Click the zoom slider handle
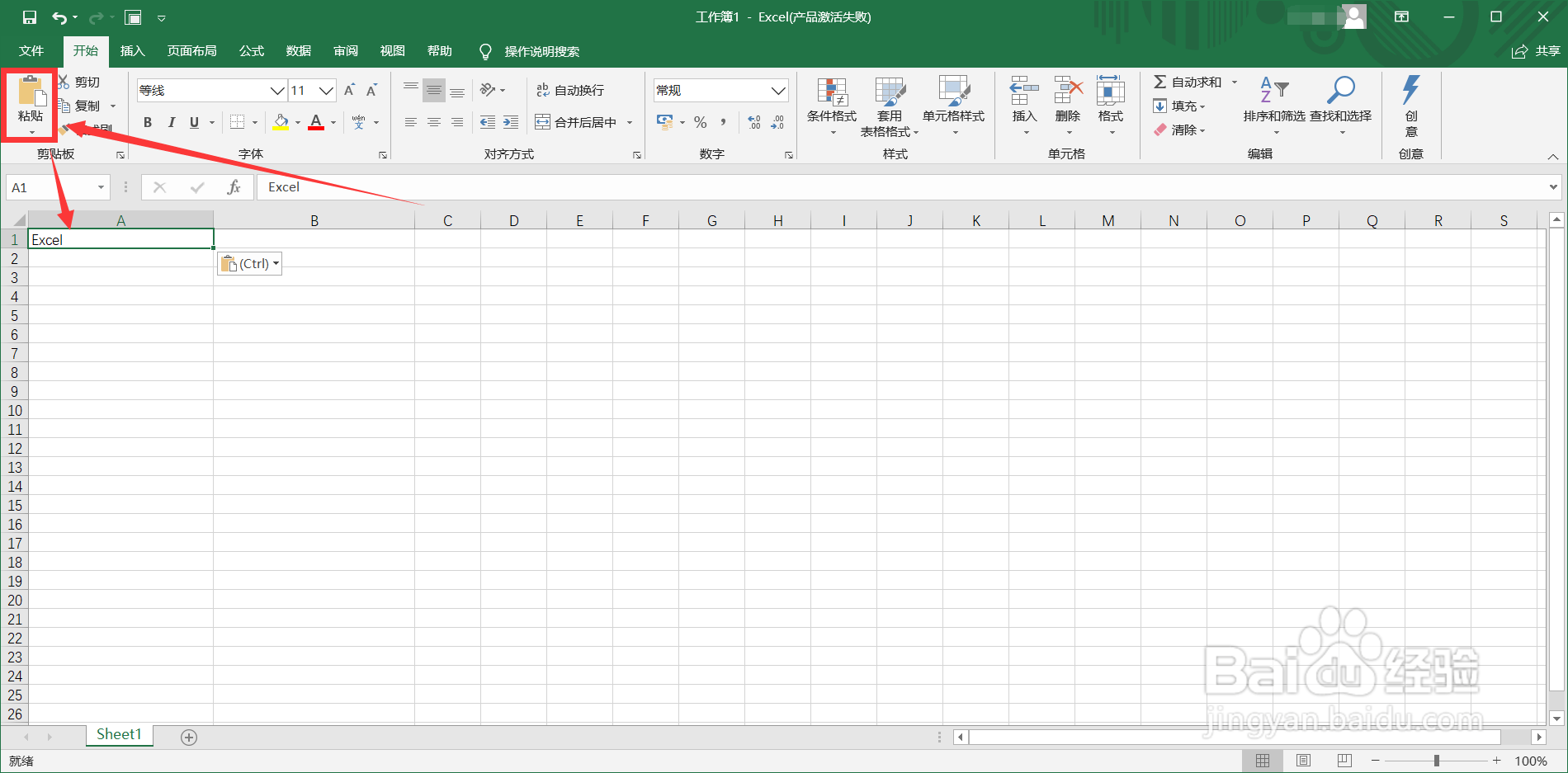Screen dimensions: 1568x773 [x=1437, y=761]
